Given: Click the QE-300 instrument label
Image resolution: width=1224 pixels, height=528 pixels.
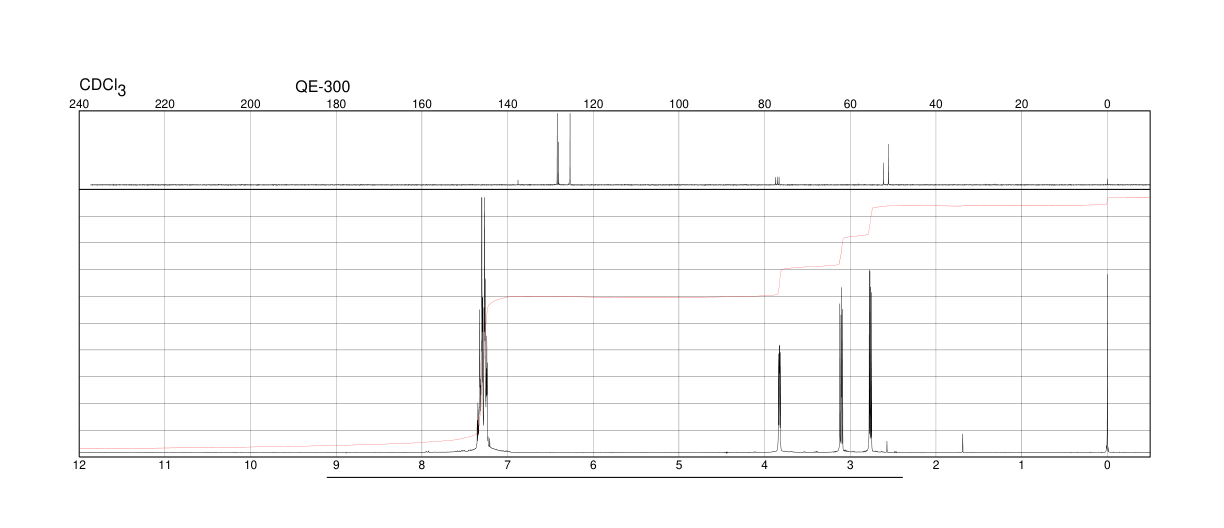Looking at the screenshot, I should (x=322, y=87).
